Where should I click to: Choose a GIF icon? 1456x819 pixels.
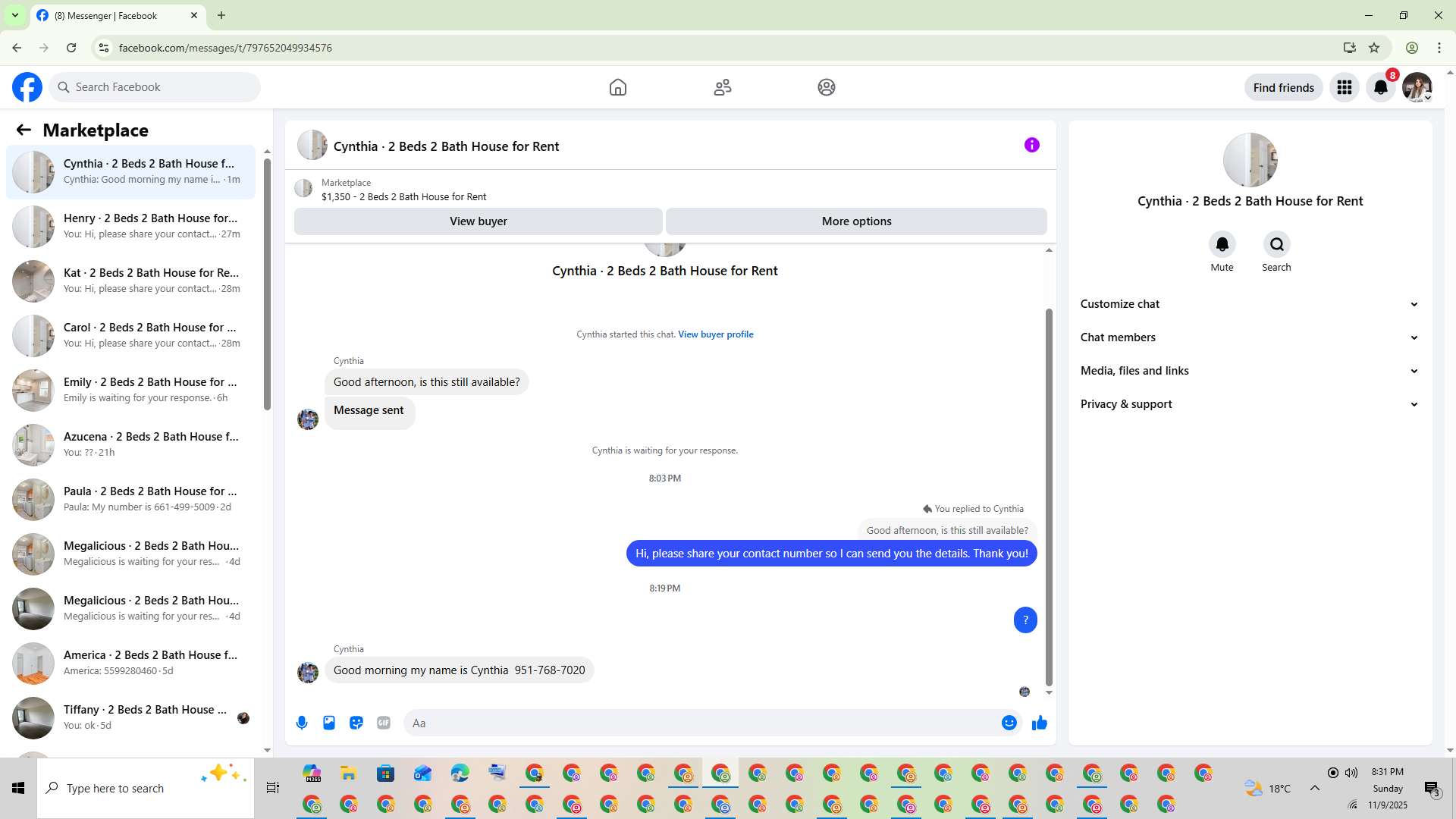coord(384,723)
